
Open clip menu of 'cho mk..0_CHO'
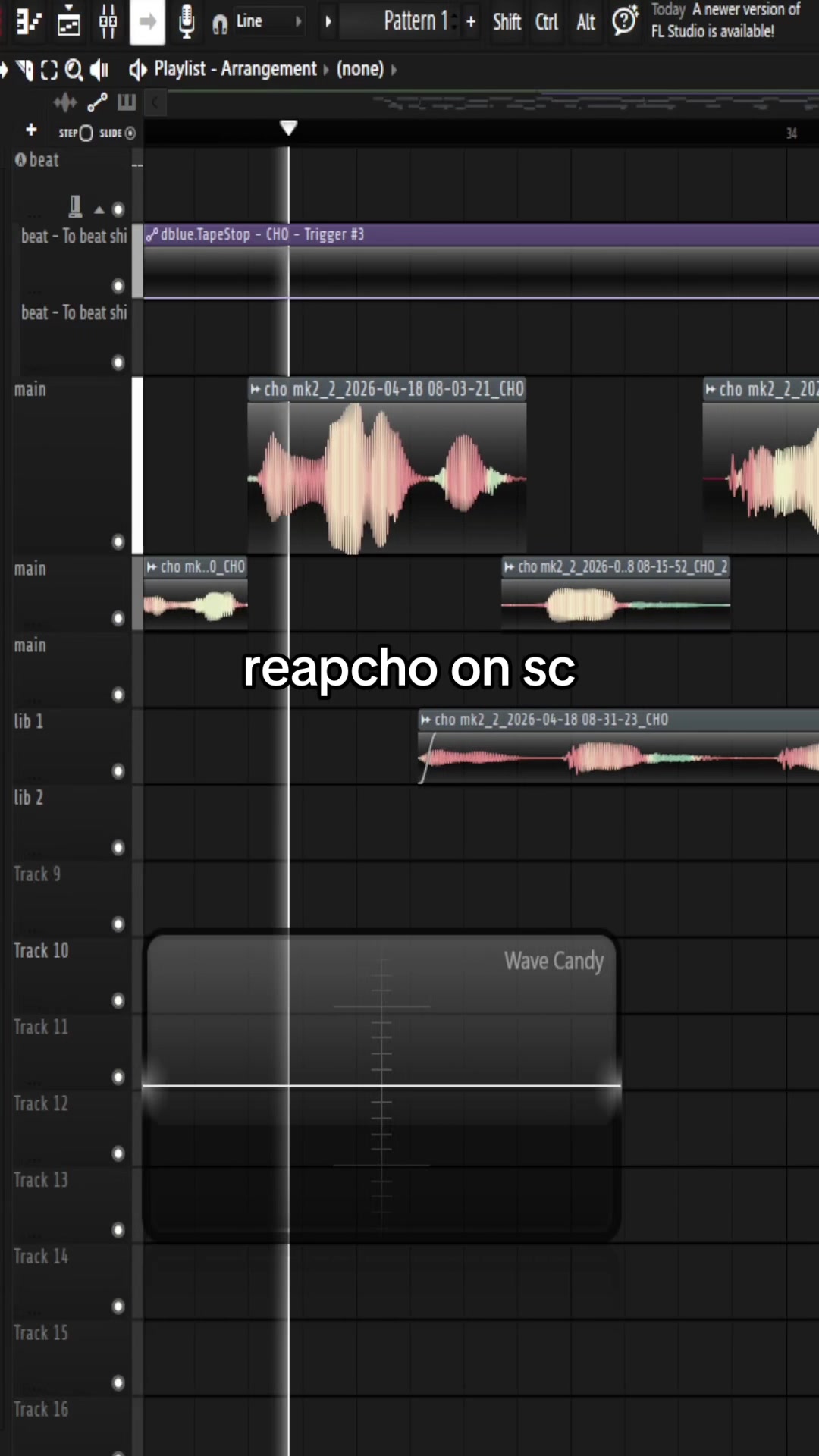(x=152, y=567)
